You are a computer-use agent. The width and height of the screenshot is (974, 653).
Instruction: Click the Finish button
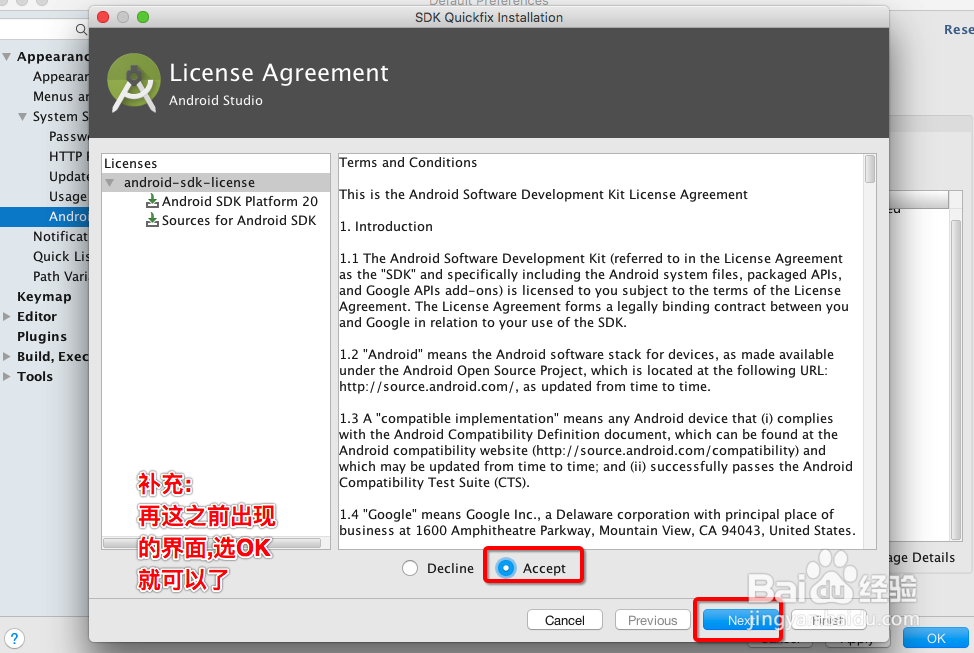pos(827,620)
